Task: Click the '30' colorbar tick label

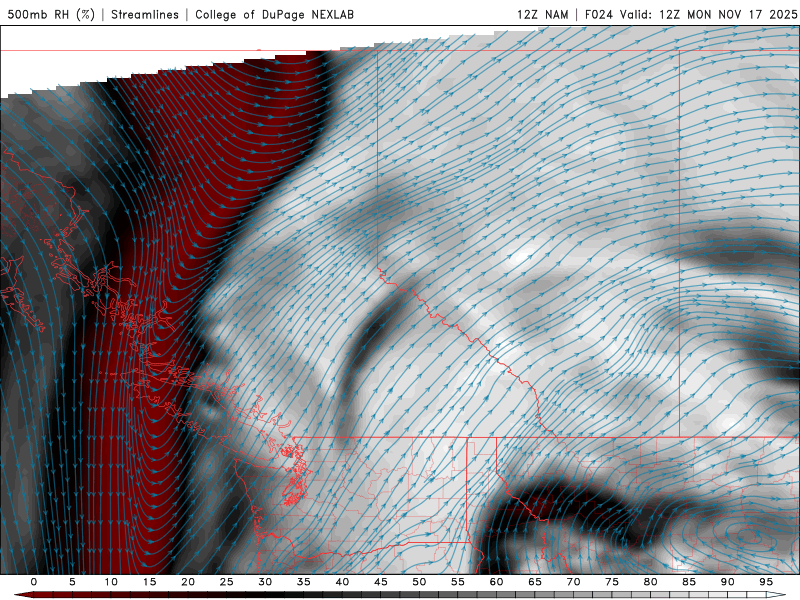Action: click(x=265, y=582)
